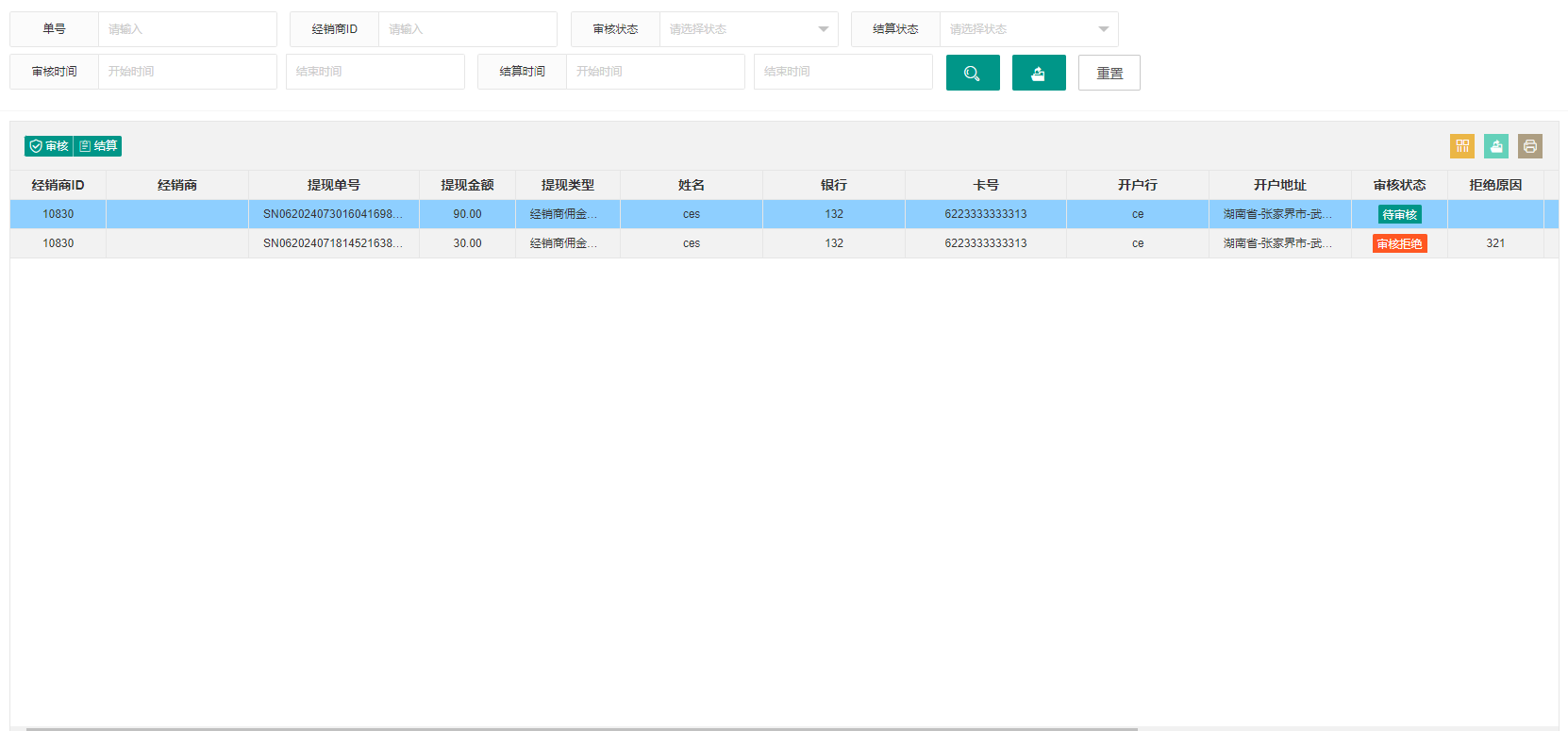Click the 提现单号 column header

coord(334,185)
